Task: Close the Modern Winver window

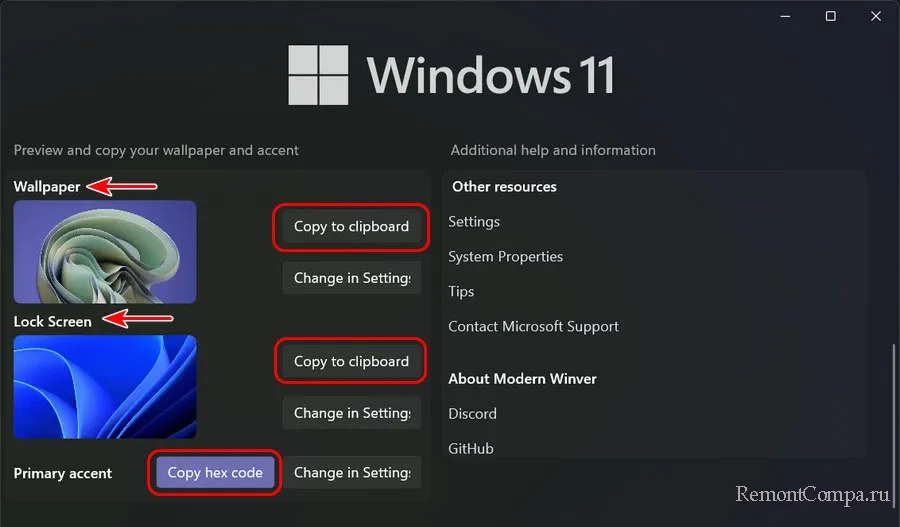Action: (x=876, y=16)
